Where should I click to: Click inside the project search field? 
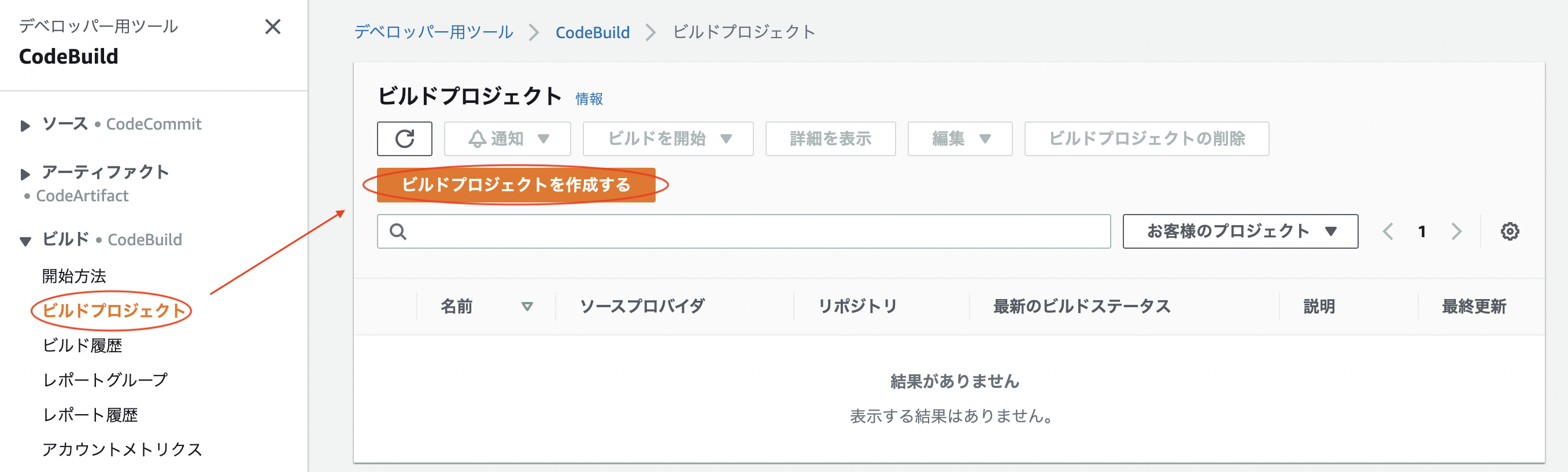[x=730, y=231]
